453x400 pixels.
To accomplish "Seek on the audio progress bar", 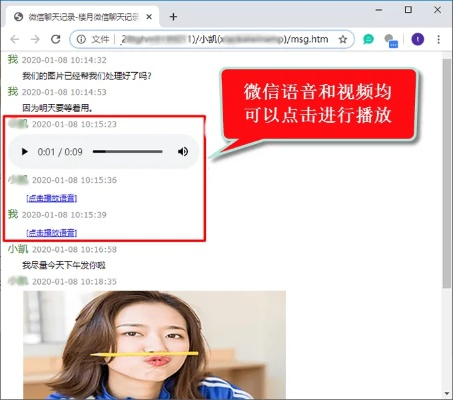I will pos(128,152).
